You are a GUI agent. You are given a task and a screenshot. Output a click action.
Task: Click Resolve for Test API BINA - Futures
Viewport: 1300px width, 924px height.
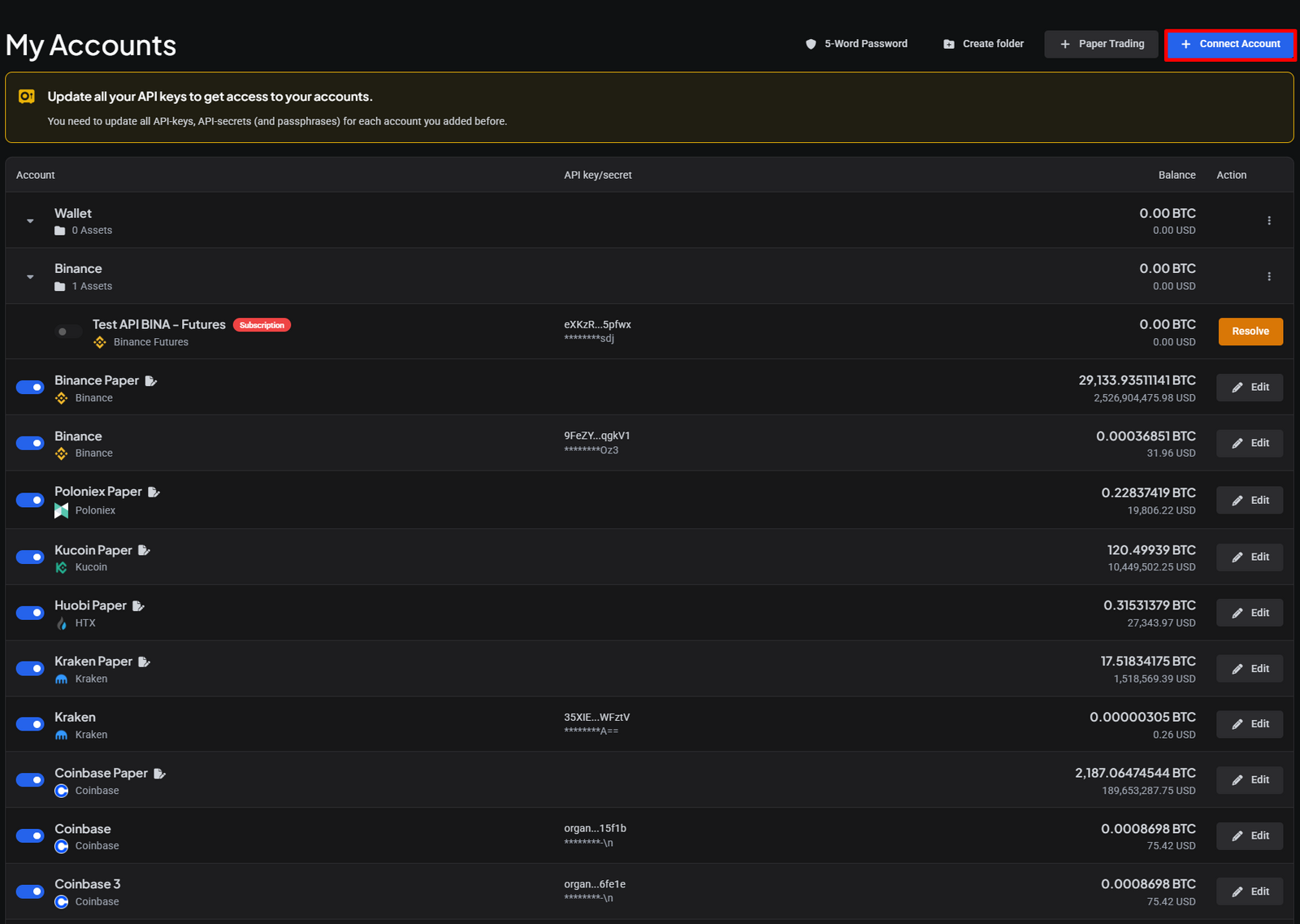1250,332
